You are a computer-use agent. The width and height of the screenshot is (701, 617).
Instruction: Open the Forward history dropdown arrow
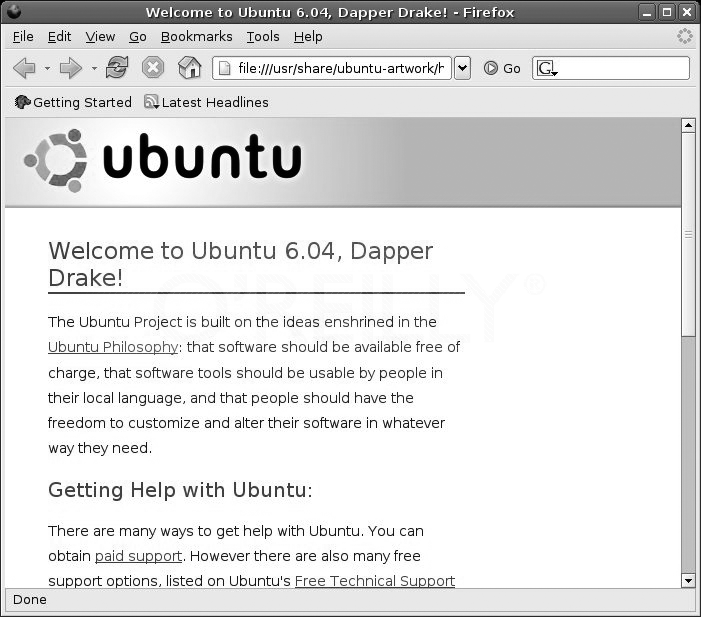[94, 68]
